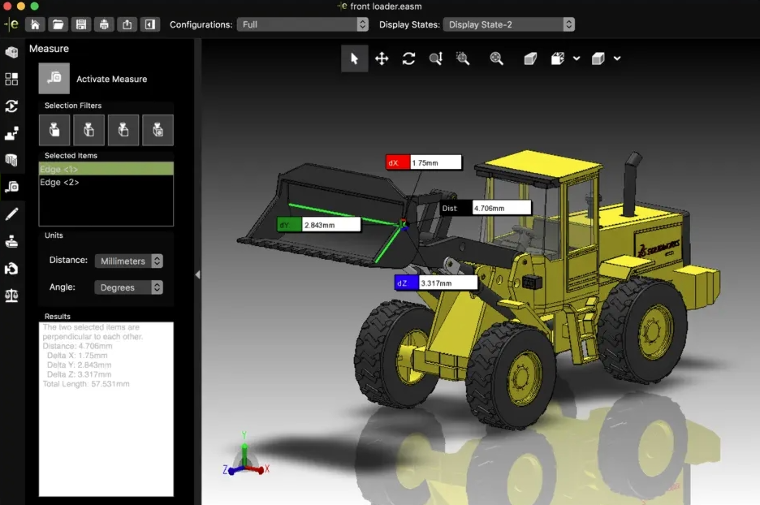Open the Configurations dropdown set to Full
This screenshot has height=505, width=760.
pos(303,24)
